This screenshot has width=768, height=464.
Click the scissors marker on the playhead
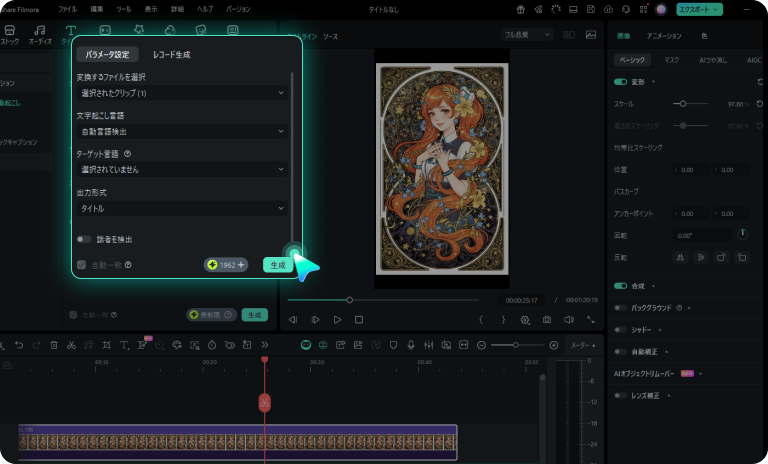(x=264, y=403)
